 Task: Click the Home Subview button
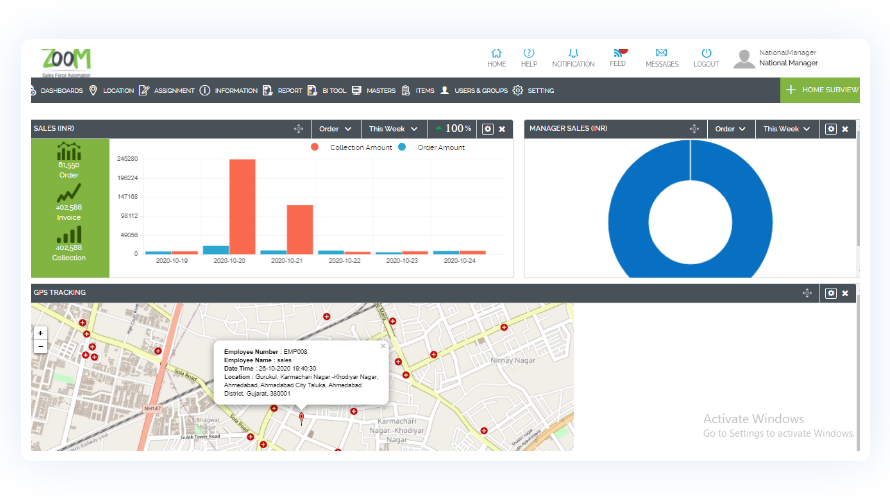click(x=820, y=90)
